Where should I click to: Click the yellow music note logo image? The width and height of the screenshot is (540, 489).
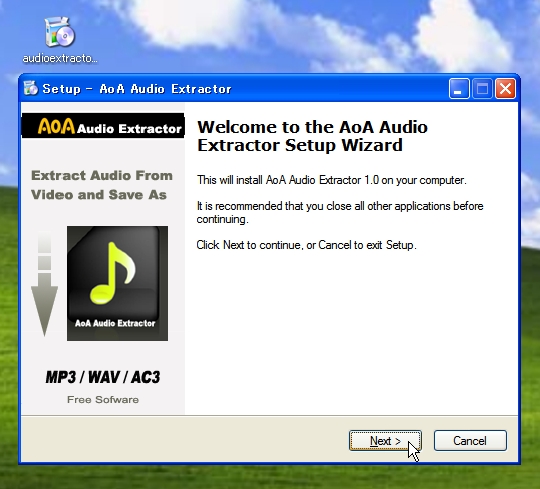tap(117, 283)
